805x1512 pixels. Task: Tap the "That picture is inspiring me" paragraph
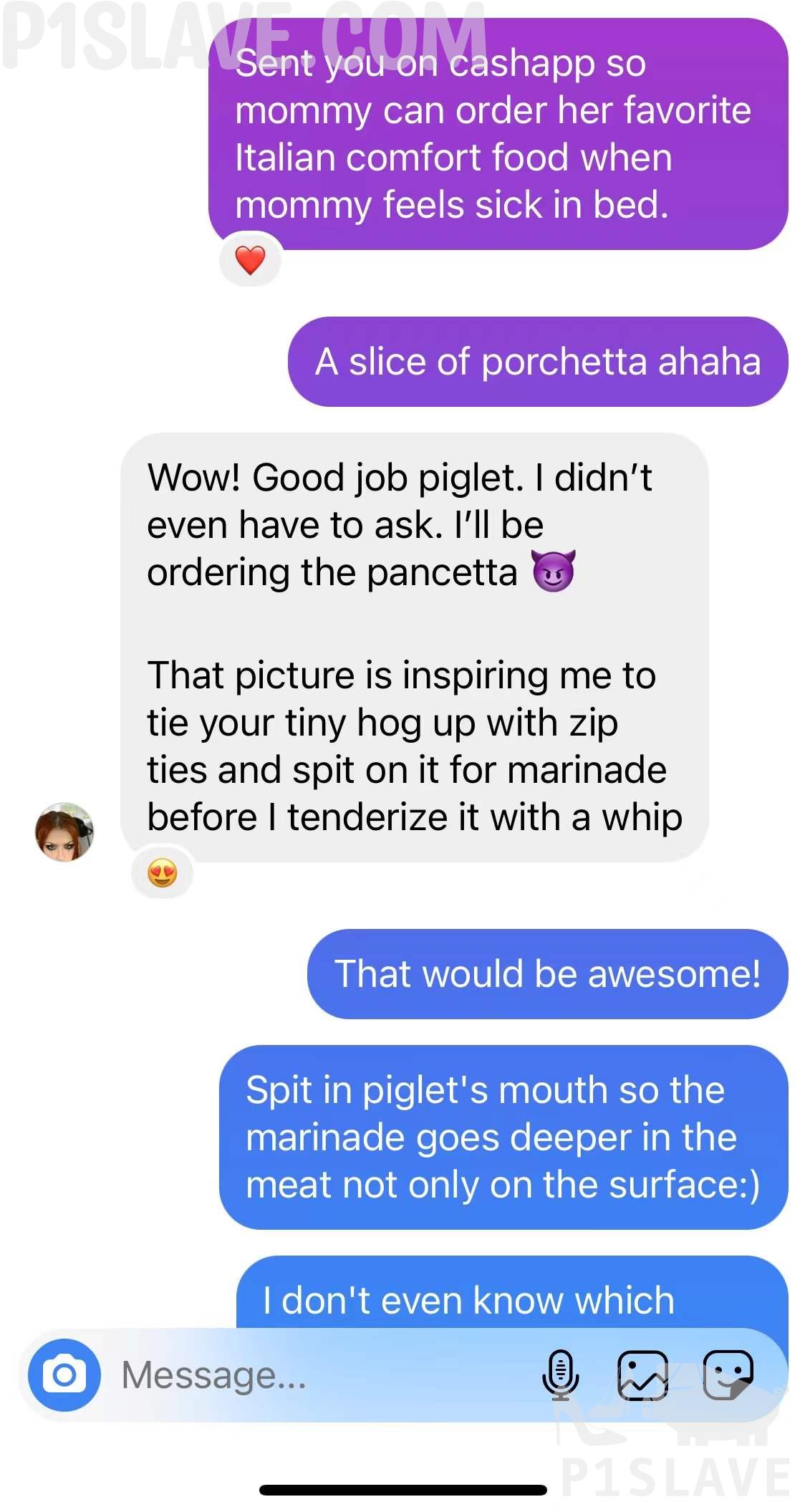414,746
